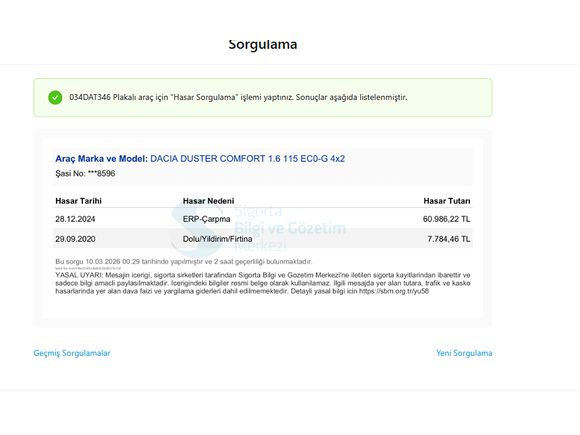The height and width of the screenshot is (435, 580).
Task: Click the query timestamp line 10.03.2026 00:29
Action: [x=183, y=262]
